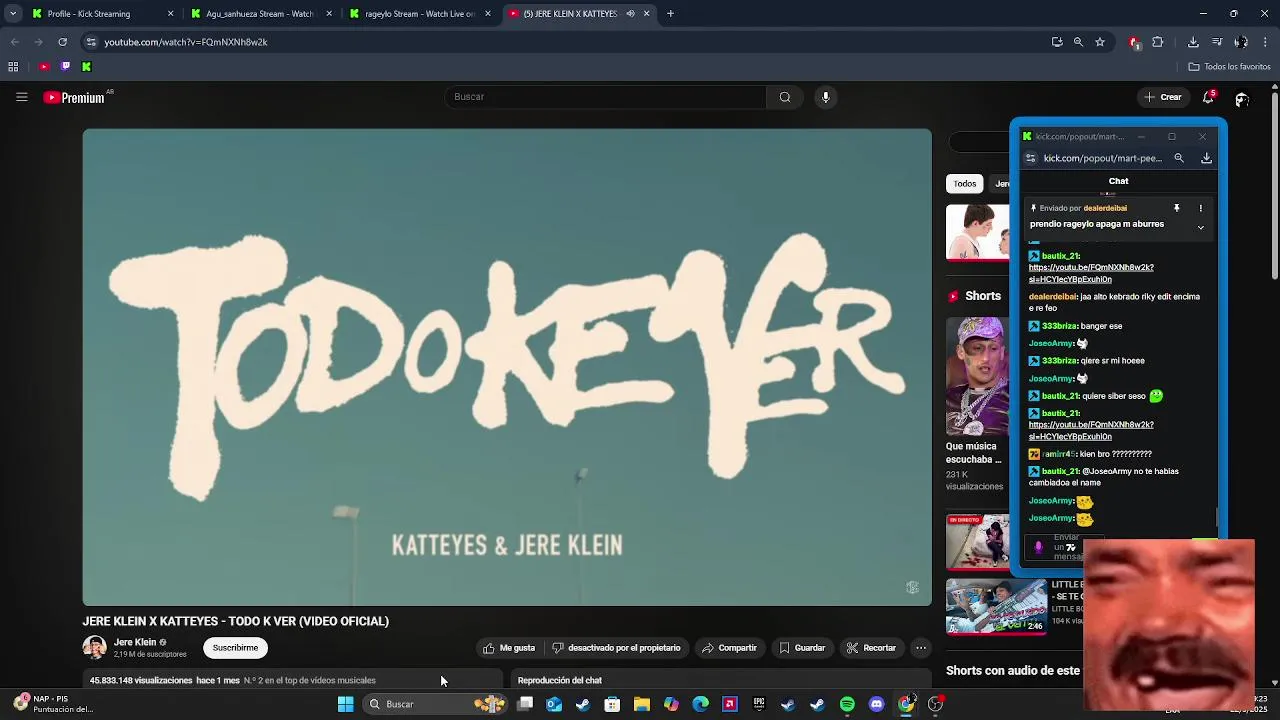Open the browser downloads icon
Viewport: 1280px width, 720px height.
pyautogui.click(x=1193, y=42)
